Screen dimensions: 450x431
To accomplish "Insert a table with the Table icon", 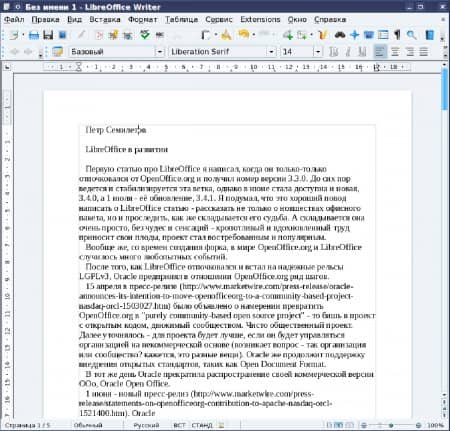I will (302, 35).
